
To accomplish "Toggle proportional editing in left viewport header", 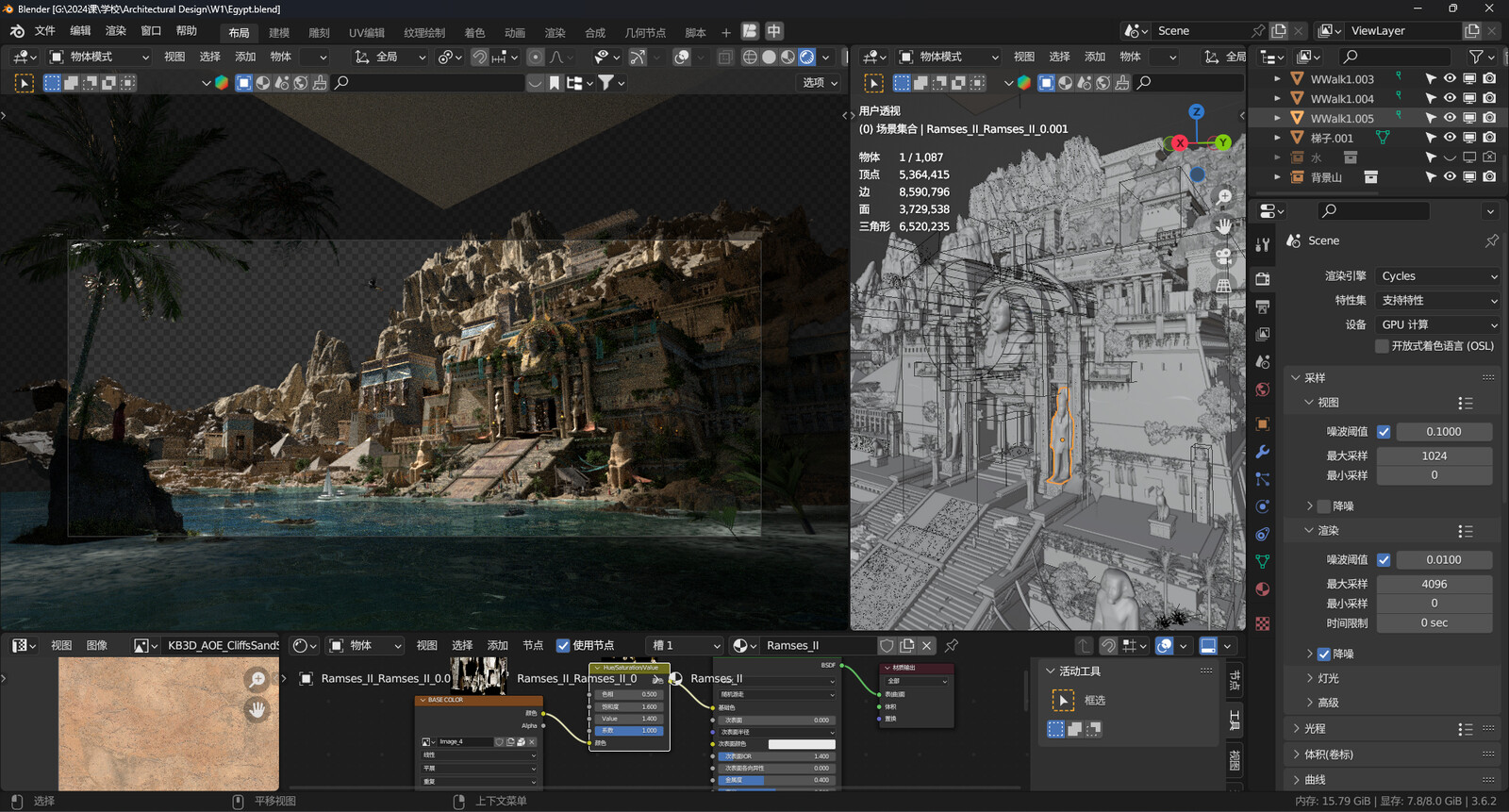I will click(536, 57).
